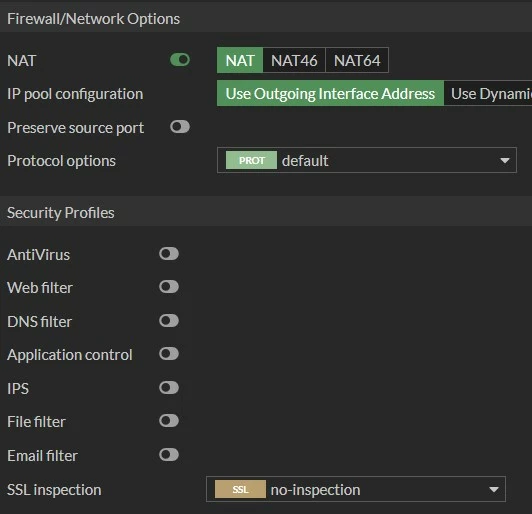532x514 pixels.
Task: Enable the Web filter toggle
Action: 169,287
